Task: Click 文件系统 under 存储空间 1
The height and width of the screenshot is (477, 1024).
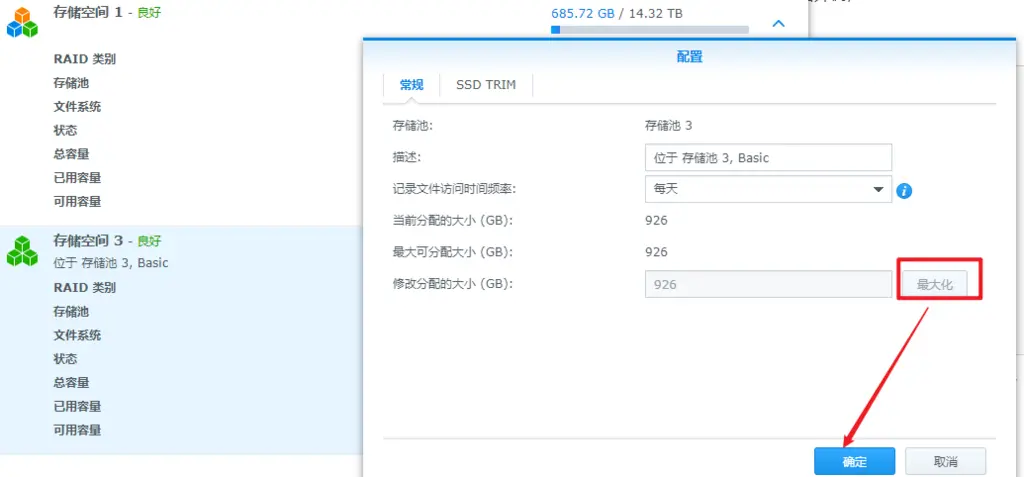Action: (77, 107)
